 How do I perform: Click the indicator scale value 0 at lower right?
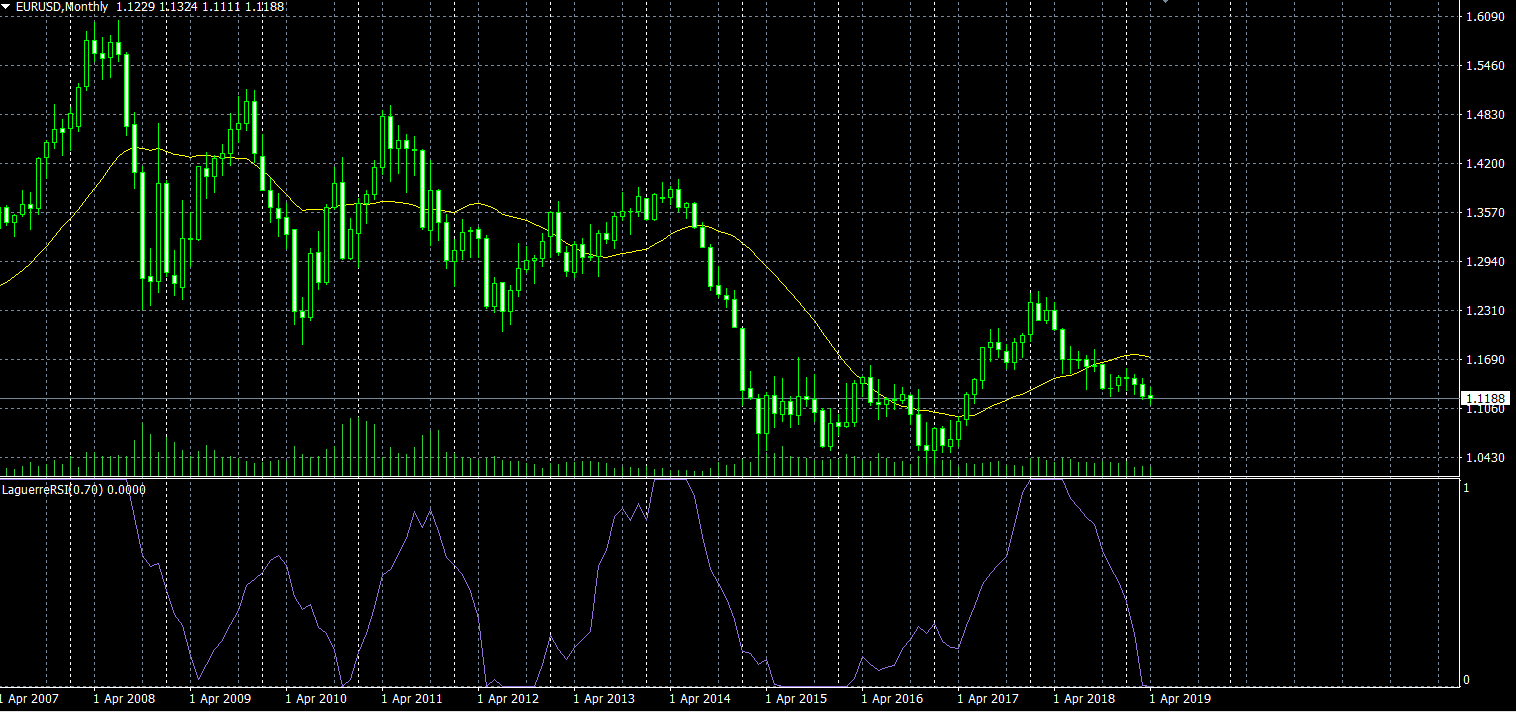(1466, 680)
